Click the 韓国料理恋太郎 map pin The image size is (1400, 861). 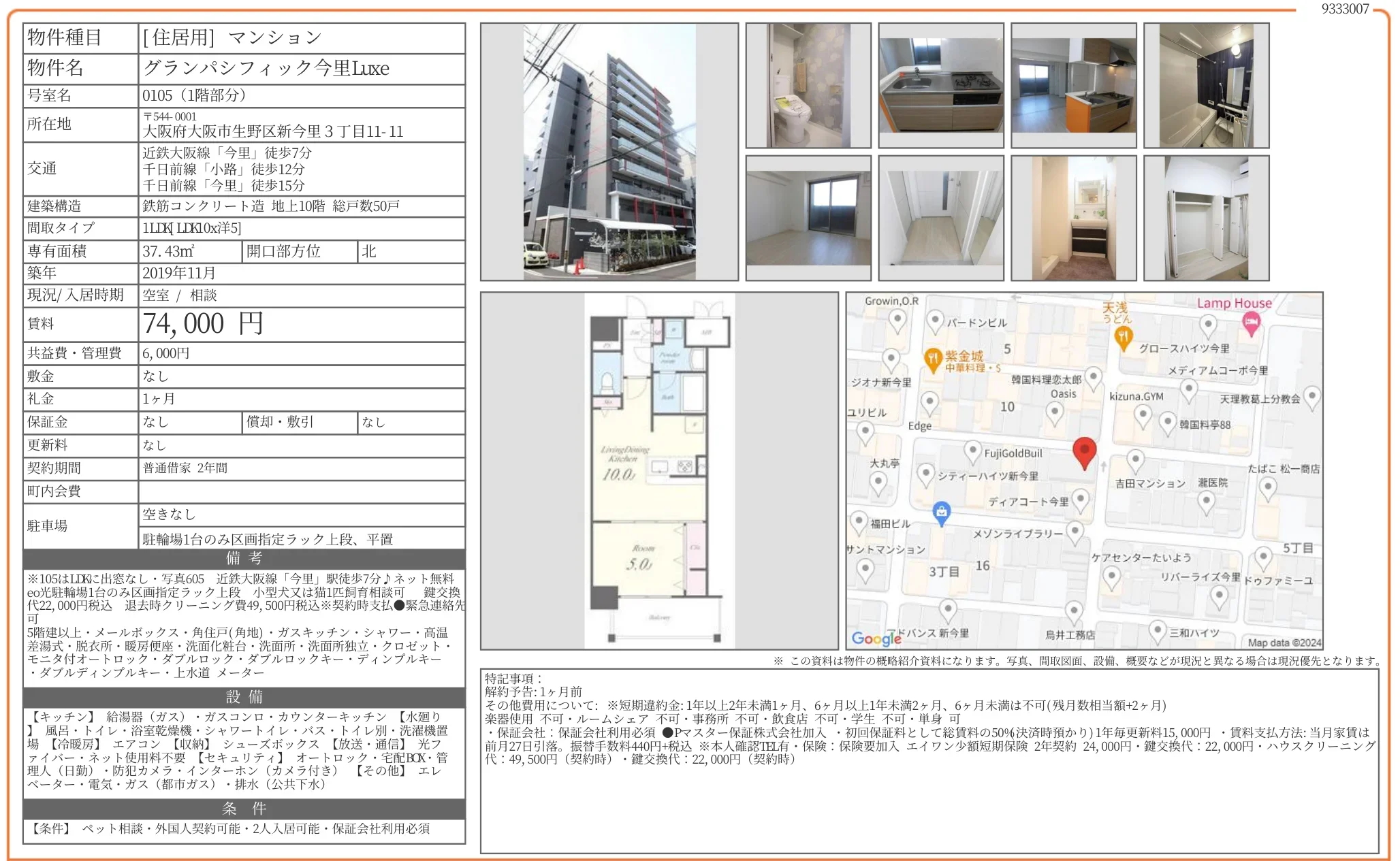1094,378
